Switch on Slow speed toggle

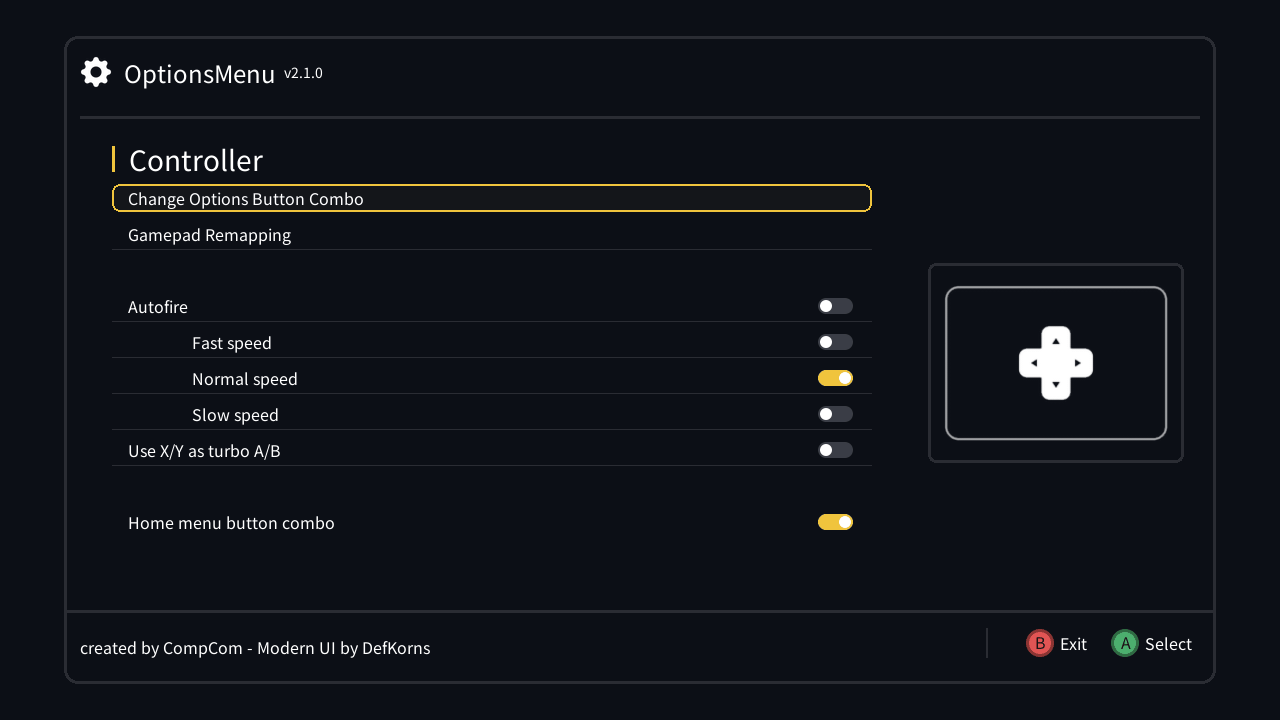point(835,414)
